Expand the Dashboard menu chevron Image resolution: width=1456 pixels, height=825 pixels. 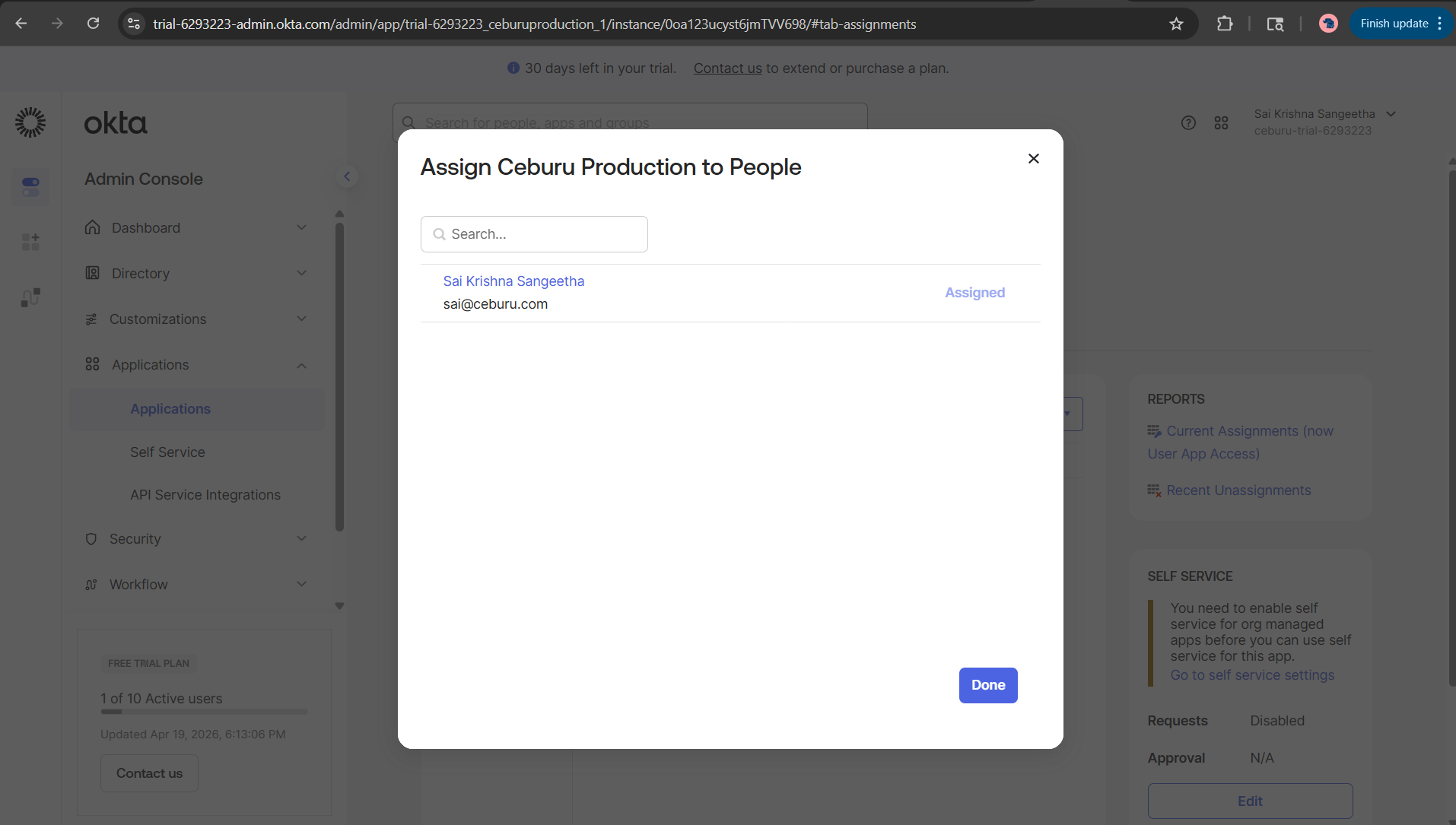(301, 228)
